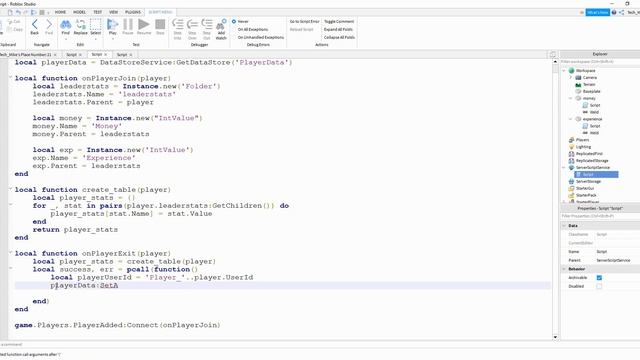640x360 pixels.
Task: Click the Step Out debugger icon
Action: (207, 24)
